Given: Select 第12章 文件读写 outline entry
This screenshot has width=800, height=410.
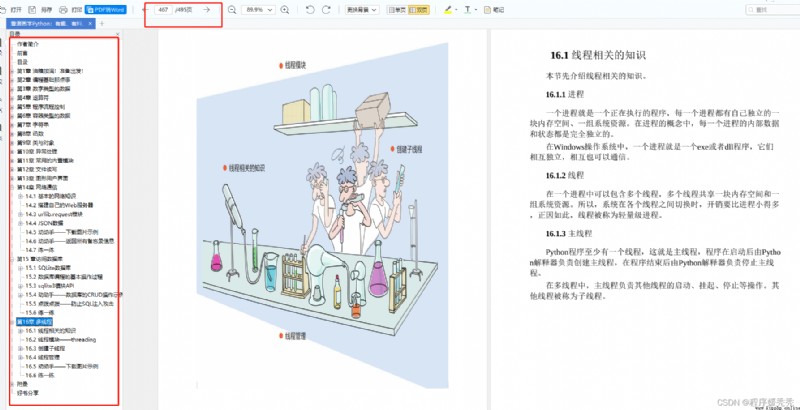Looking at the screenshot, I should point(37,169).
